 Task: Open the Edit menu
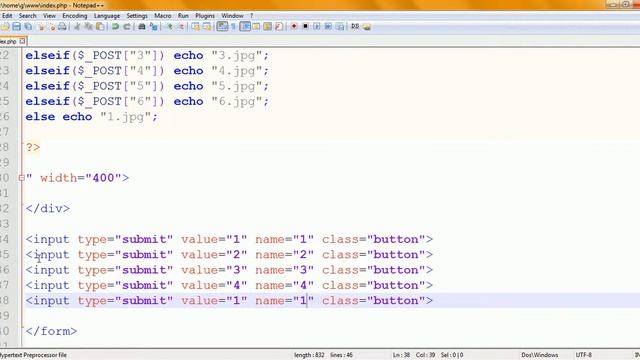pyautogui.click(x=7, y=16)
